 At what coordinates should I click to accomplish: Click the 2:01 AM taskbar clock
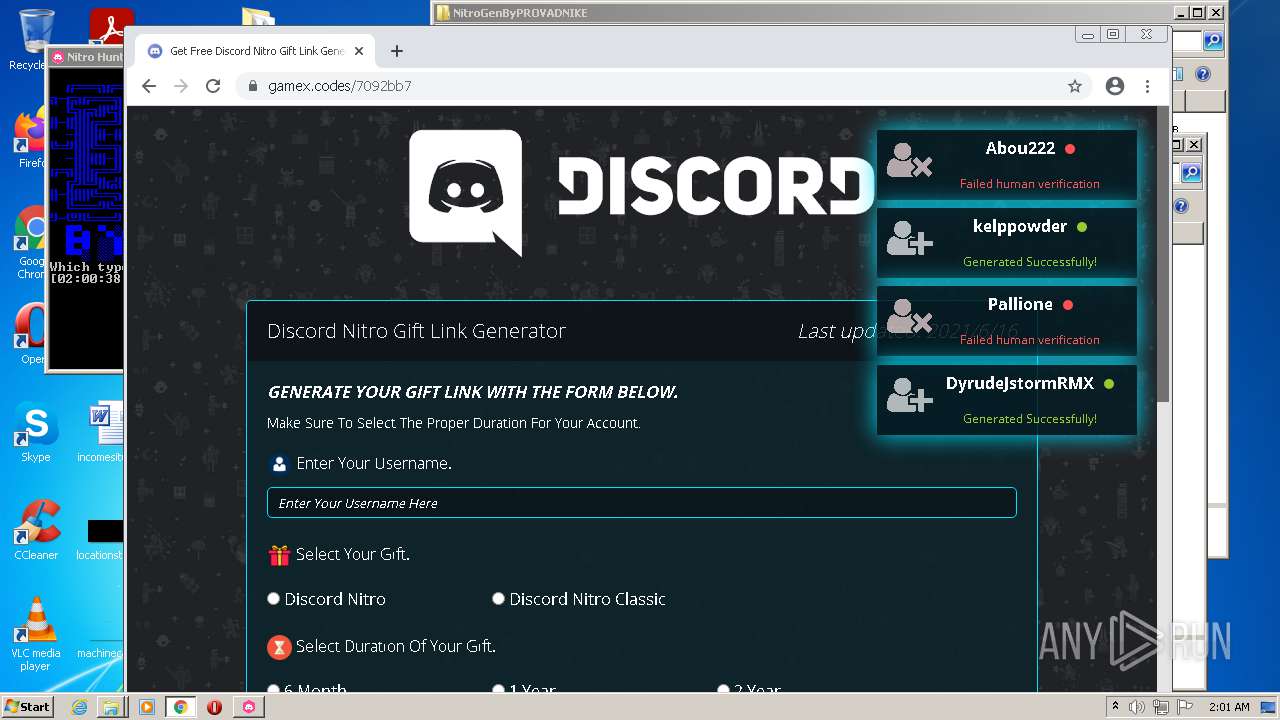(x=1229, y=707)
